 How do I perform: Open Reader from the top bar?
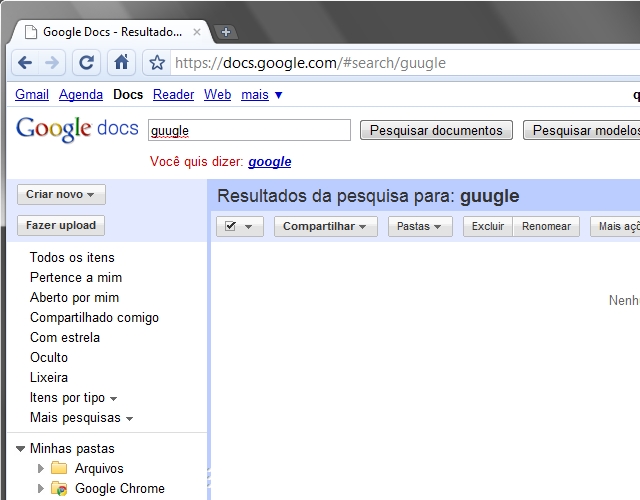(173, 95)
